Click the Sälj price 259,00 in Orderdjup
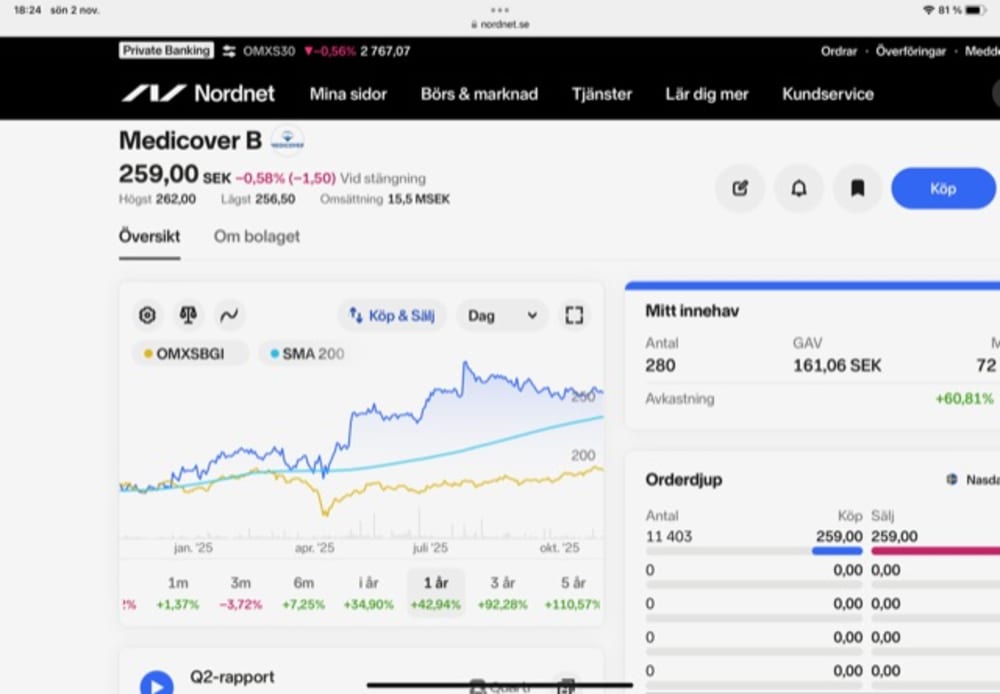Screen dimensions: 1000x694 (x=894, y=536)
